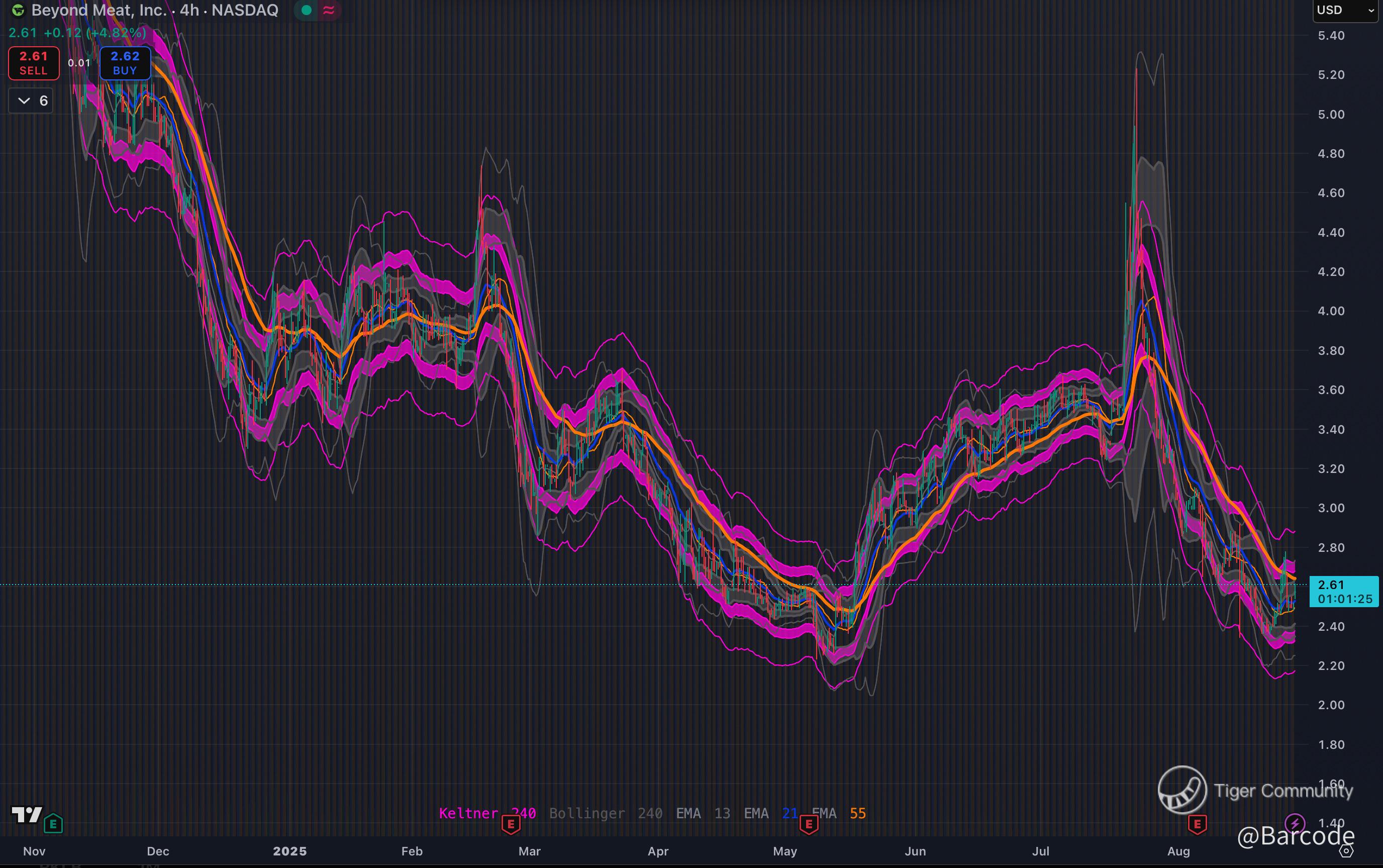1383x868 pixels.
Task: Open the red earnings marker near March
Action: coord(511,825)
